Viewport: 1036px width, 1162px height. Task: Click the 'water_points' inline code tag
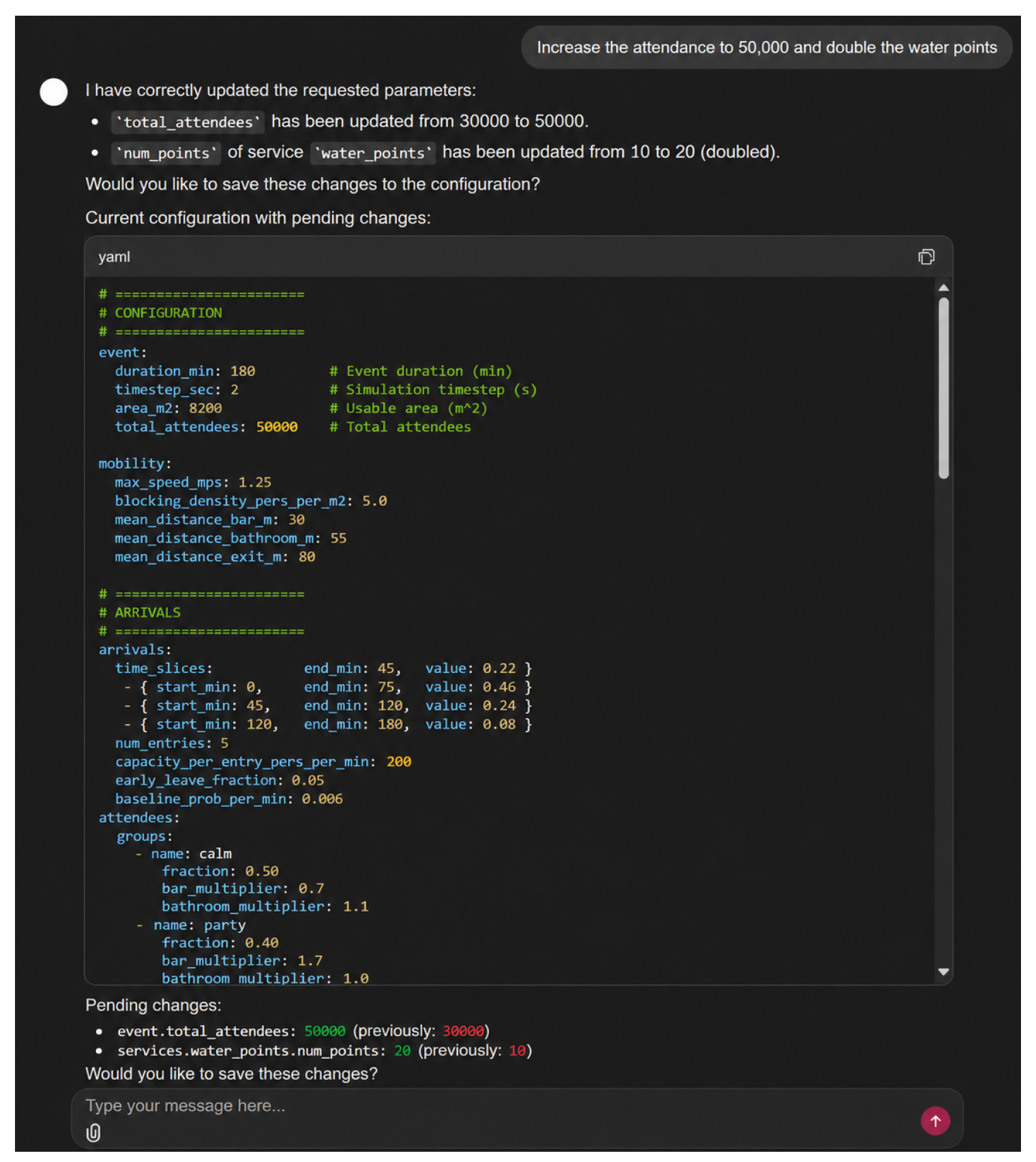coord(372,153)
